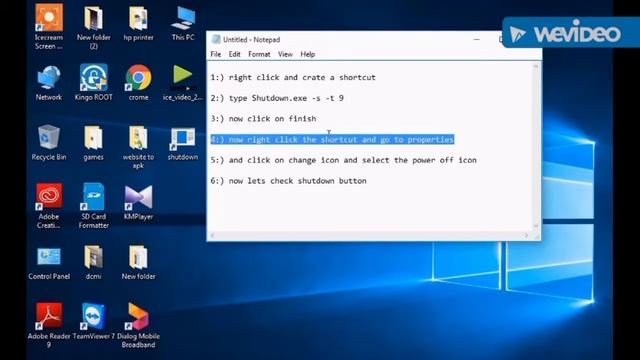Click the line "3:) now click on finish"
This screenshot has width=640, height=360.
[x=263, y=119]
